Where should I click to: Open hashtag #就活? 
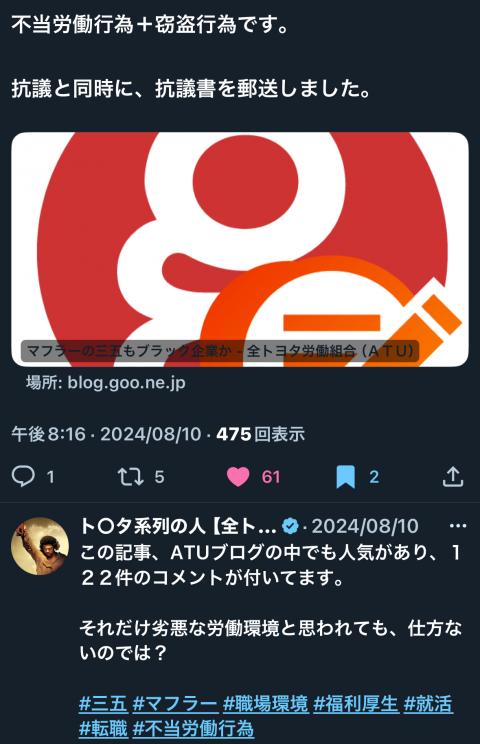point(428,704)
